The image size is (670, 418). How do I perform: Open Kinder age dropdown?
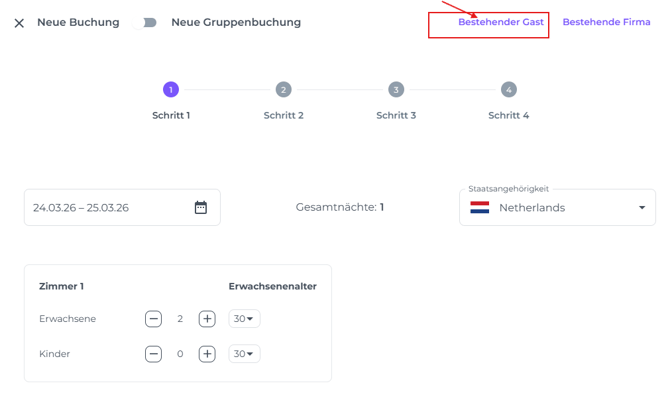(x=243, y=354)
